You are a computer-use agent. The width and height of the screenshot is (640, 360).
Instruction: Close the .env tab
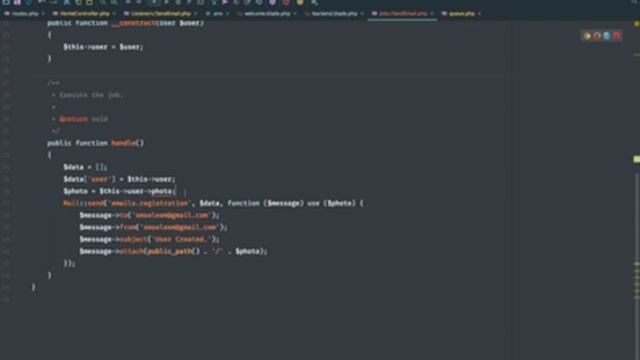click(x=227, y=13)
